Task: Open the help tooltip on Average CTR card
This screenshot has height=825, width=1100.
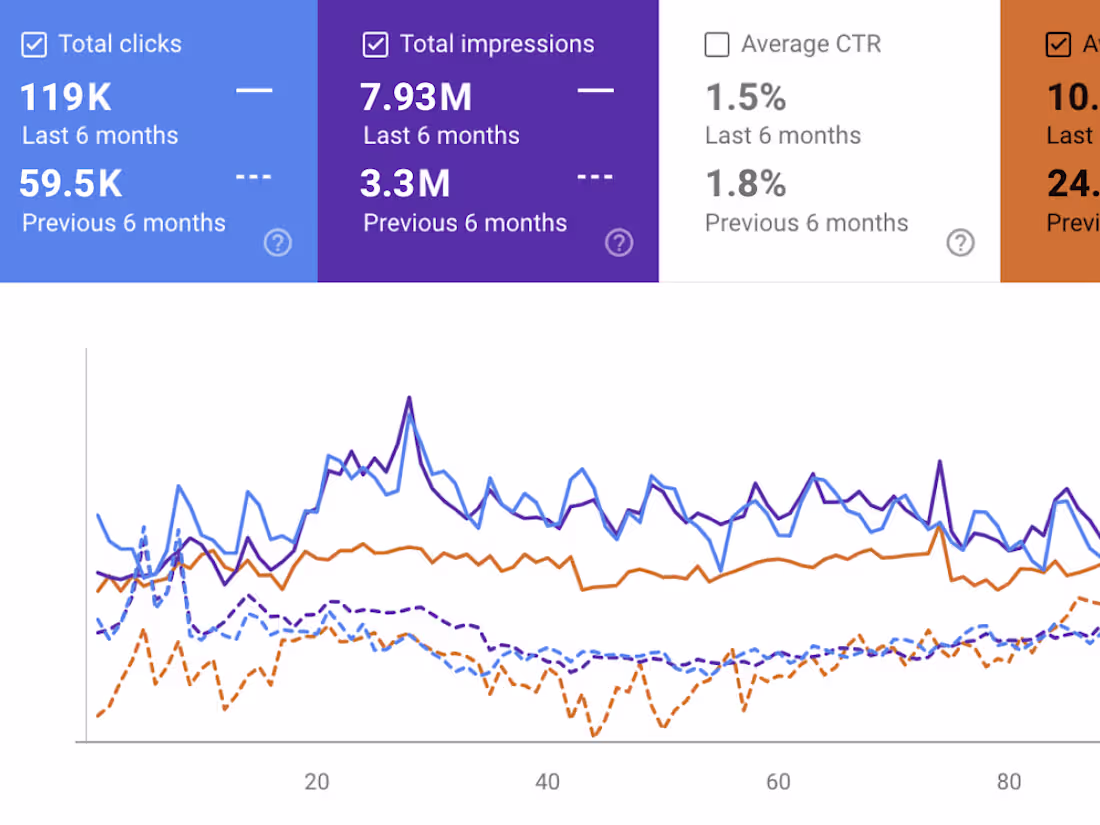Action: click(961, 242)
